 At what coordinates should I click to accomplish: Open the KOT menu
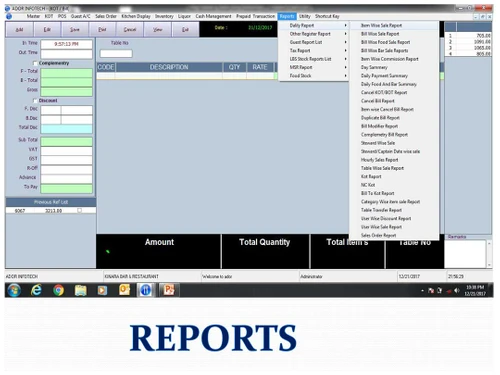(x=49, y=16)
